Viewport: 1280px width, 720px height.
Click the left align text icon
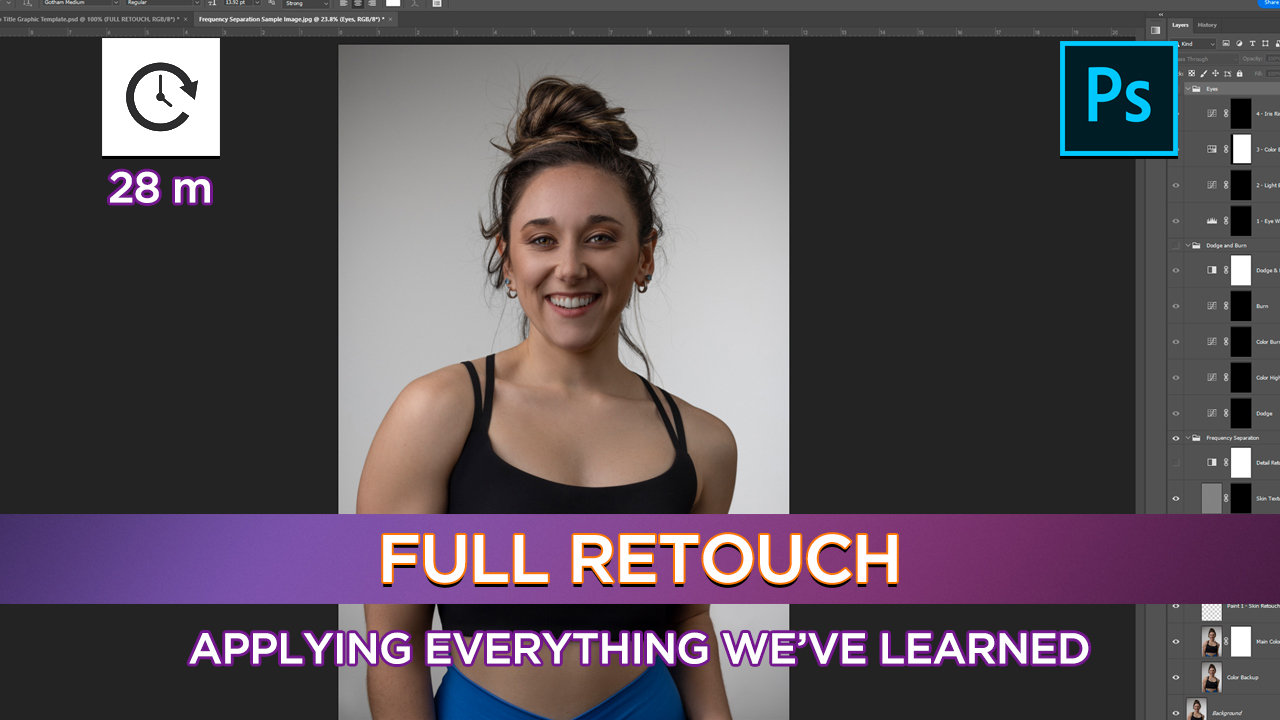[x=344, y=4]
